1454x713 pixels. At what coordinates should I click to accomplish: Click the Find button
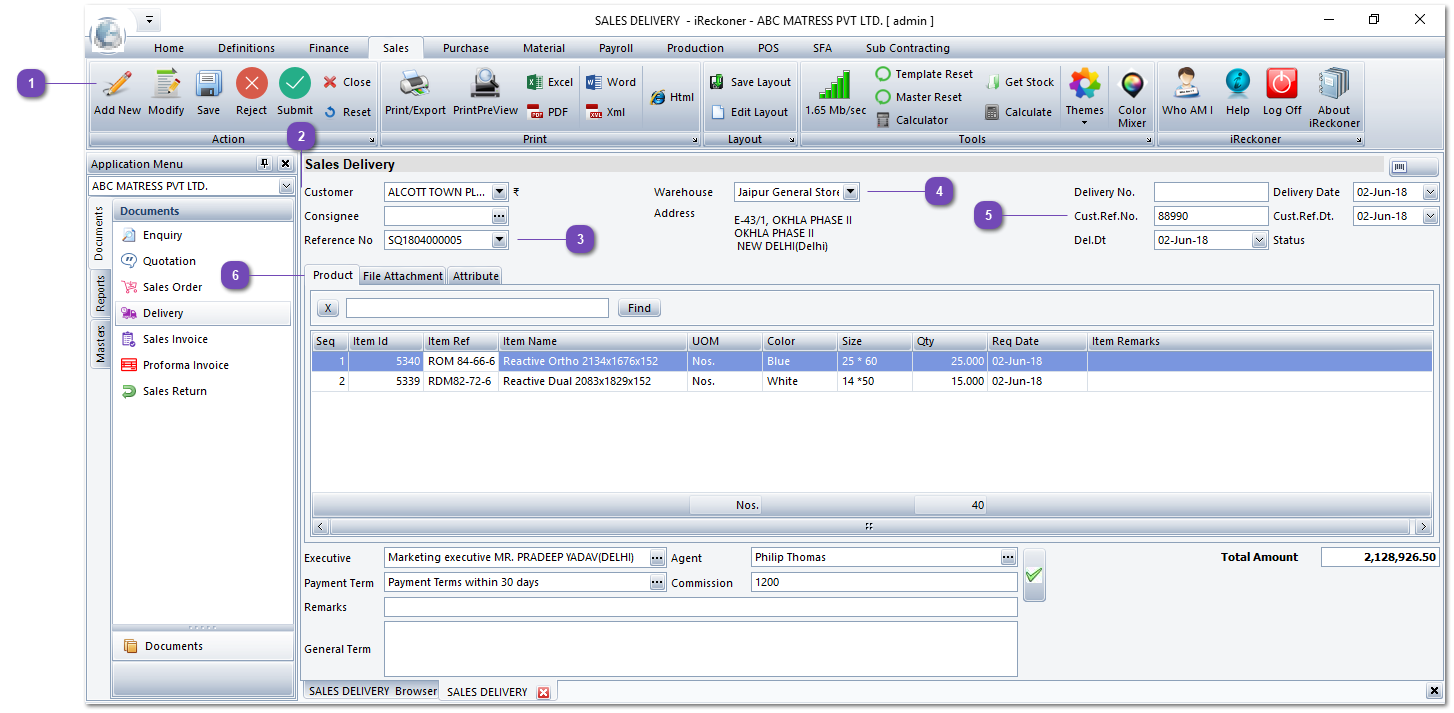pos(639,309)
